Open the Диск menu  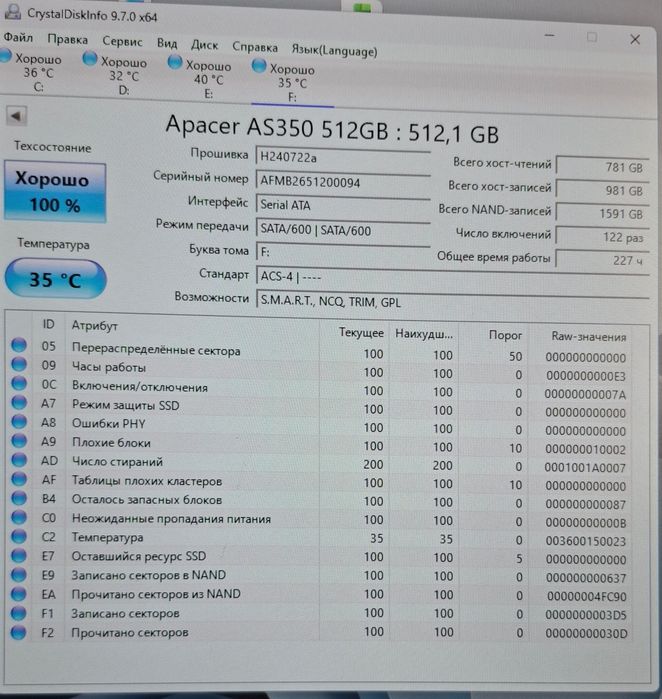pos(204,45)
